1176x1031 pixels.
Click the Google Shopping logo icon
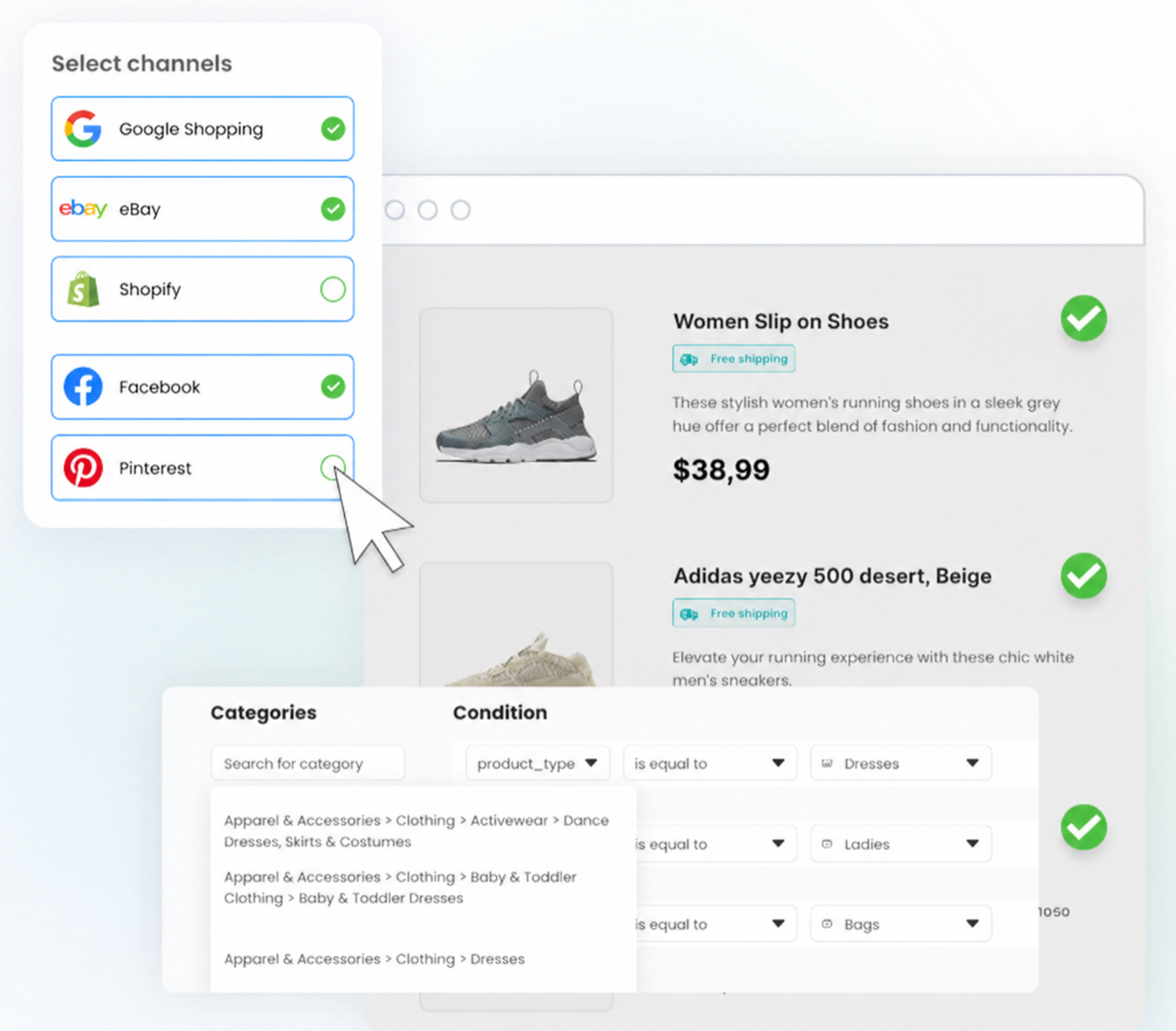[x=83, y=129]
